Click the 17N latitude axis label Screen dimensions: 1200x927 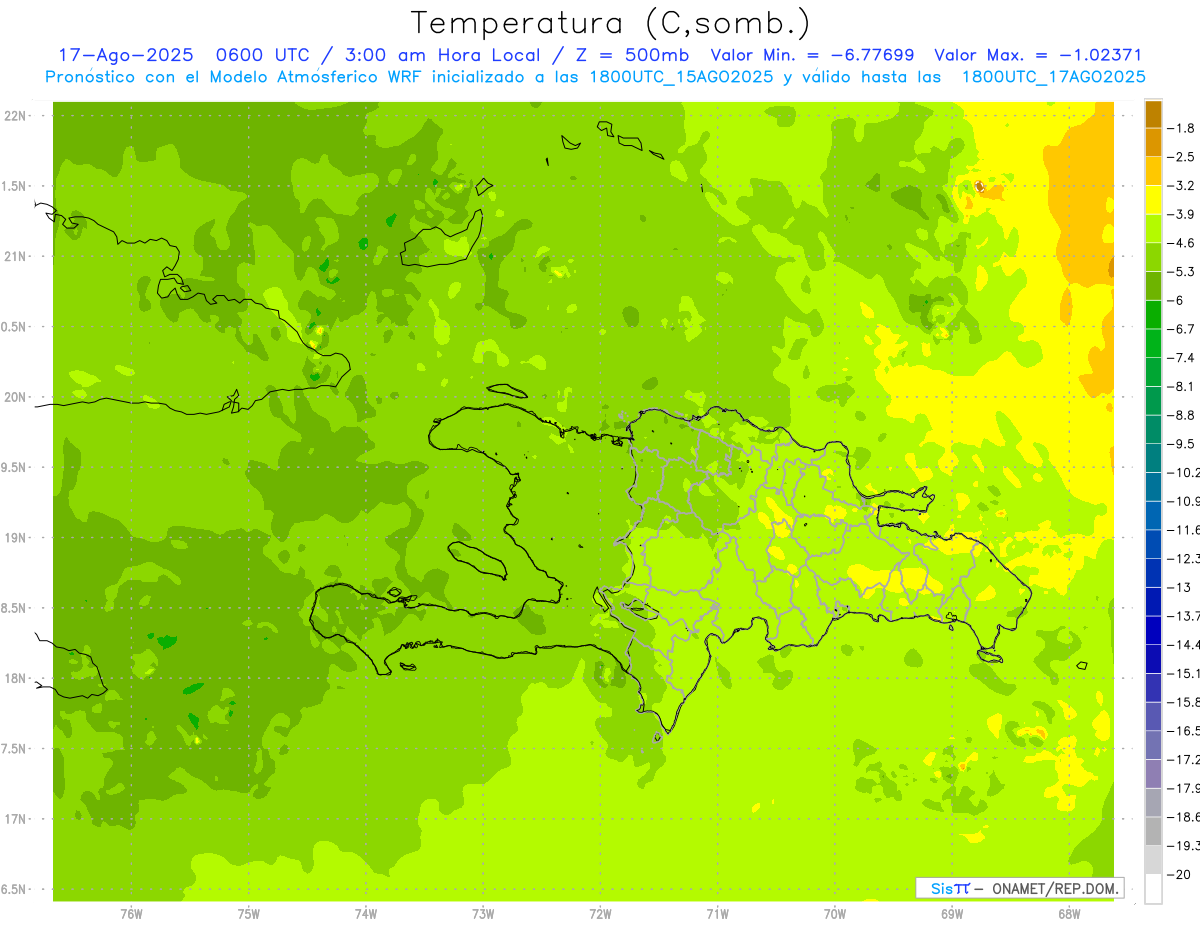tap(15, 819)
